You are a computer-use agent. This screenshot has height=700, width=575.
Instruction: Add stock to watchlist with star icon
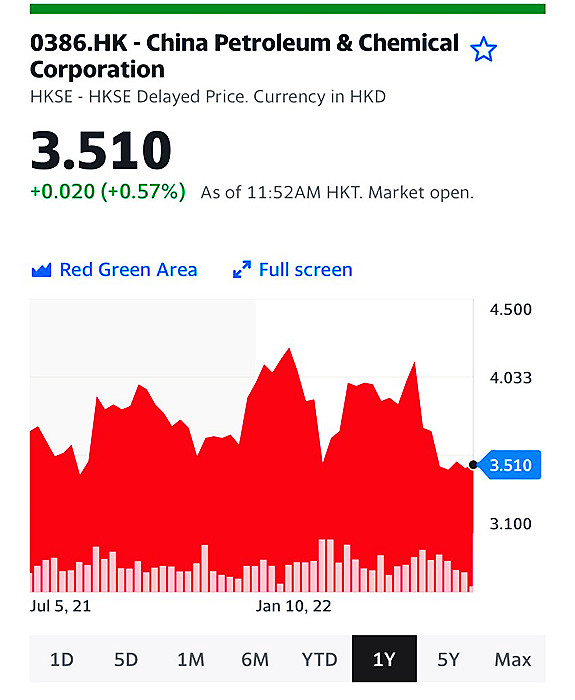(483, 50)
